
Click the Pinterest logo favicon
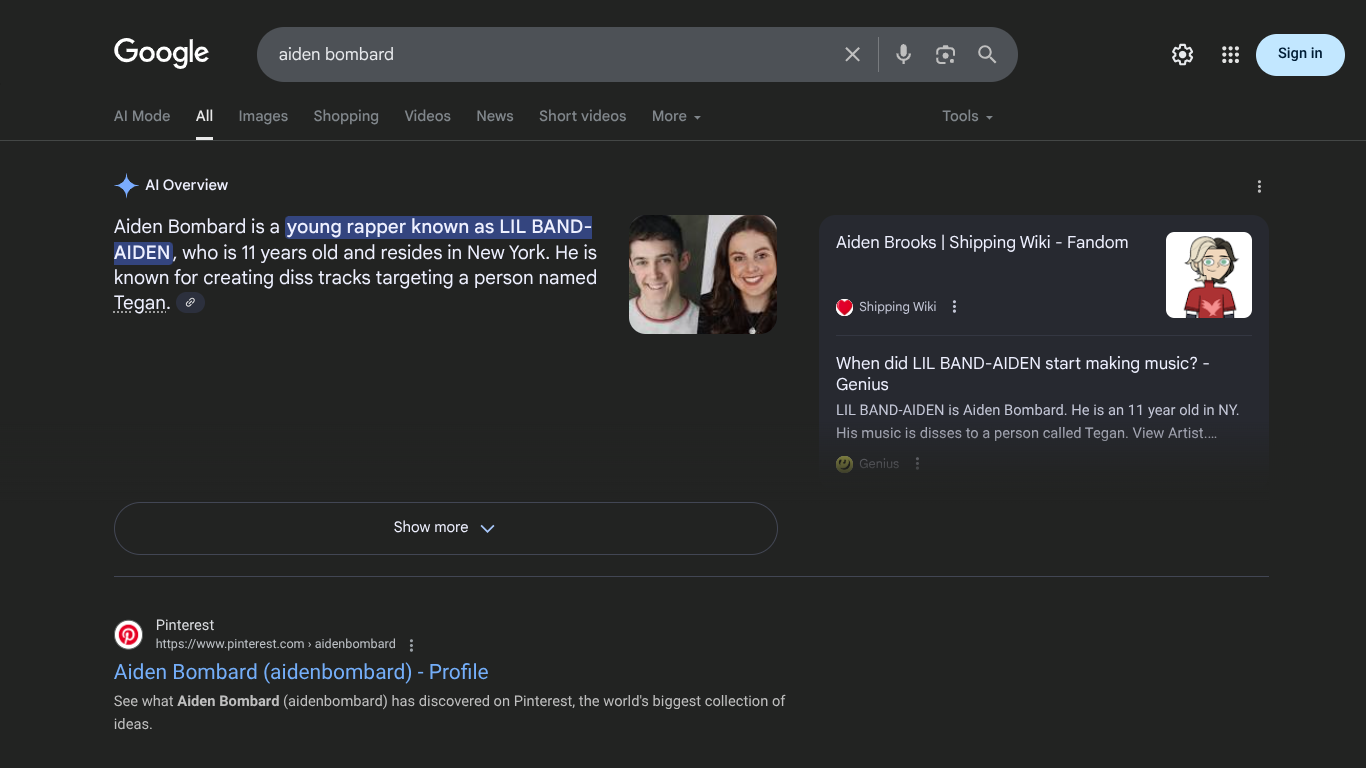[x=128, y=634]
